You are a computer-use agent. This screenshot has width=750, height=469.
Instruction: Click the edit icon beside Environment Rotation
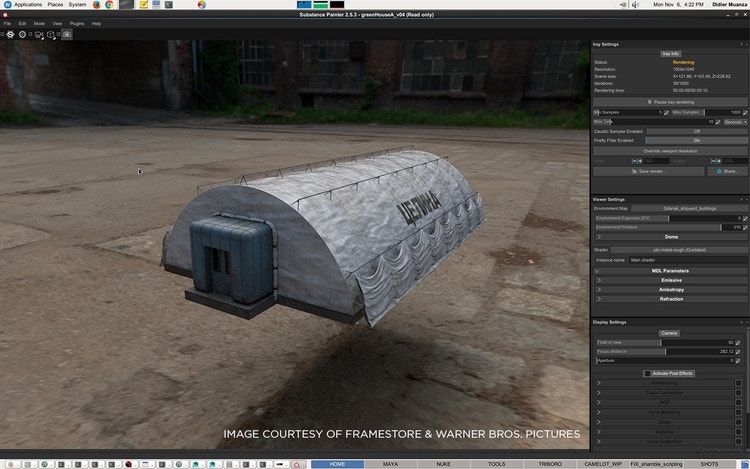pos(745,227)
